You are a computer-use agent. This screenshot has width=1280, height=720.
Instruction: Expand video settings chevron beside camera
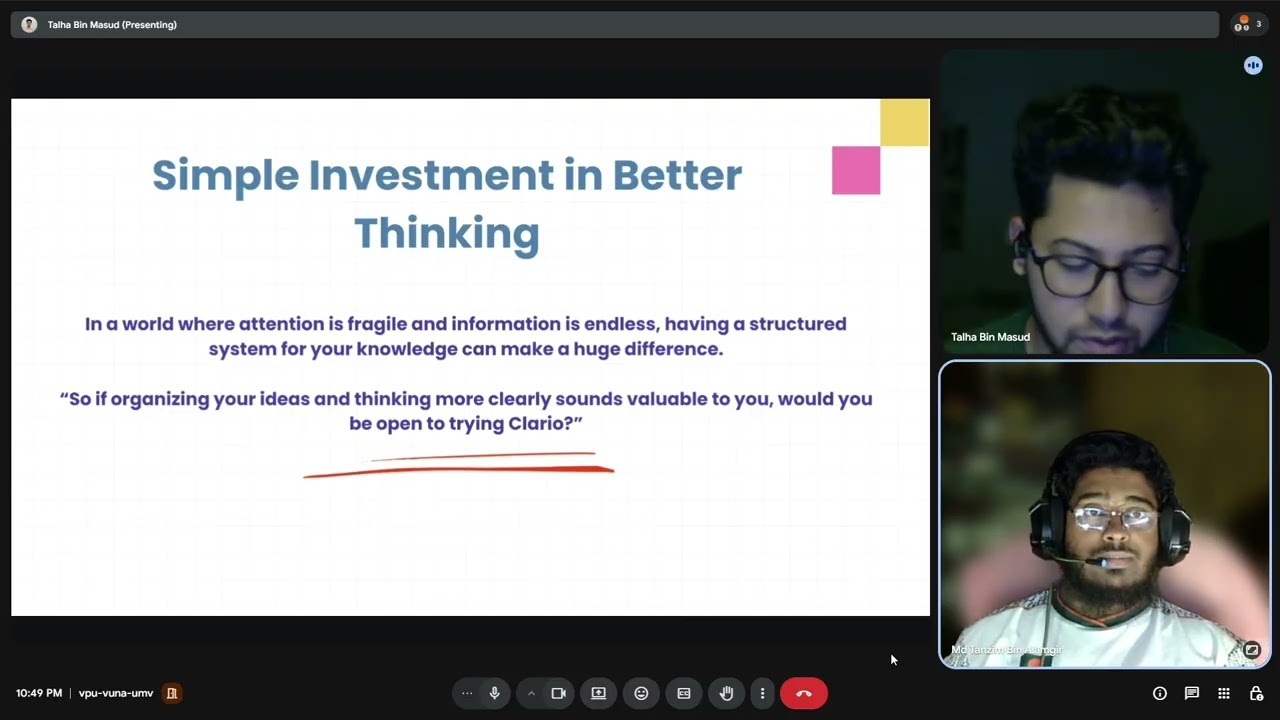coord(531,693)
